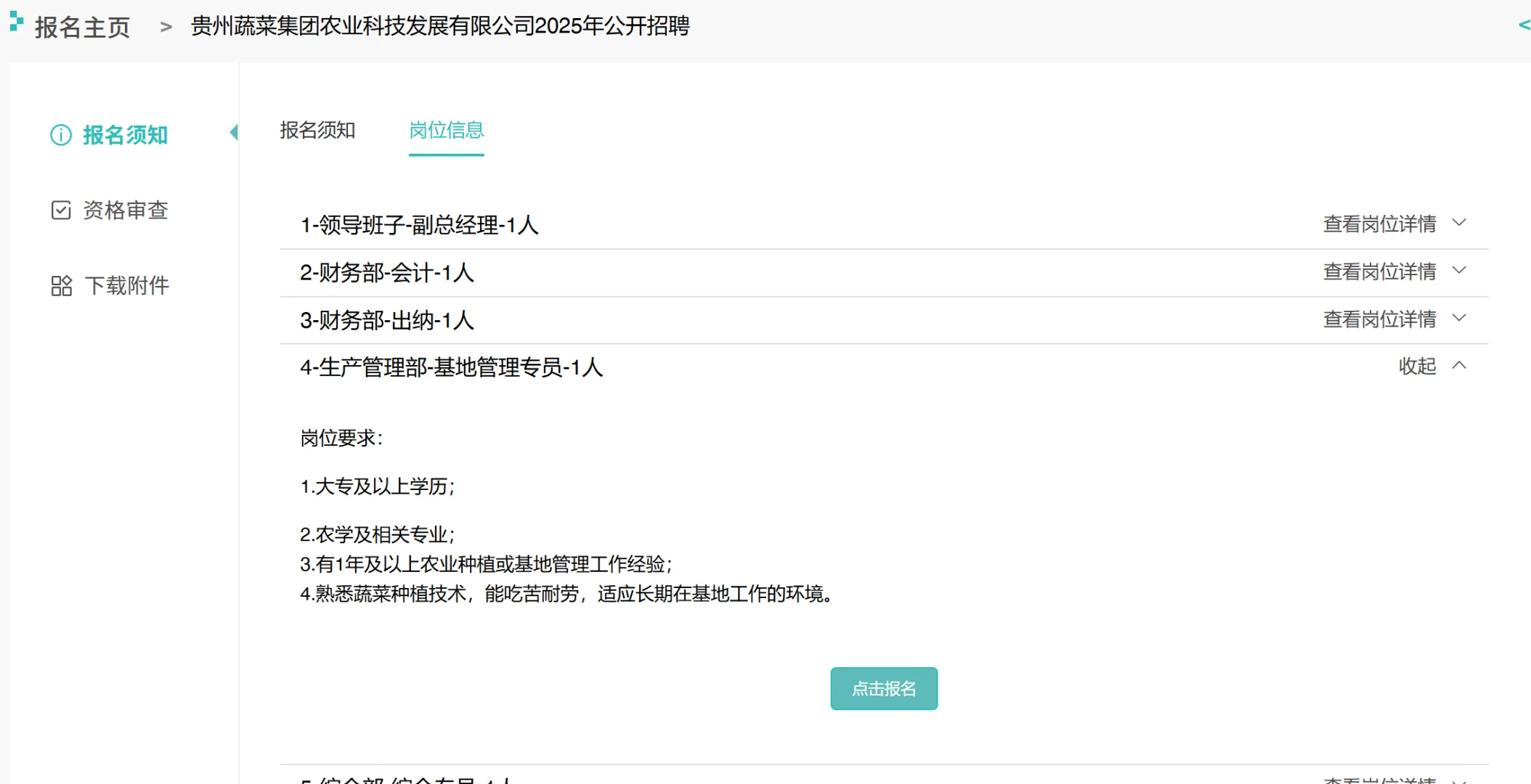Click the grid icon beside 下载附件
This screenshot has height=784, width=1531.
pyautogui.click(x=62, y=286)
